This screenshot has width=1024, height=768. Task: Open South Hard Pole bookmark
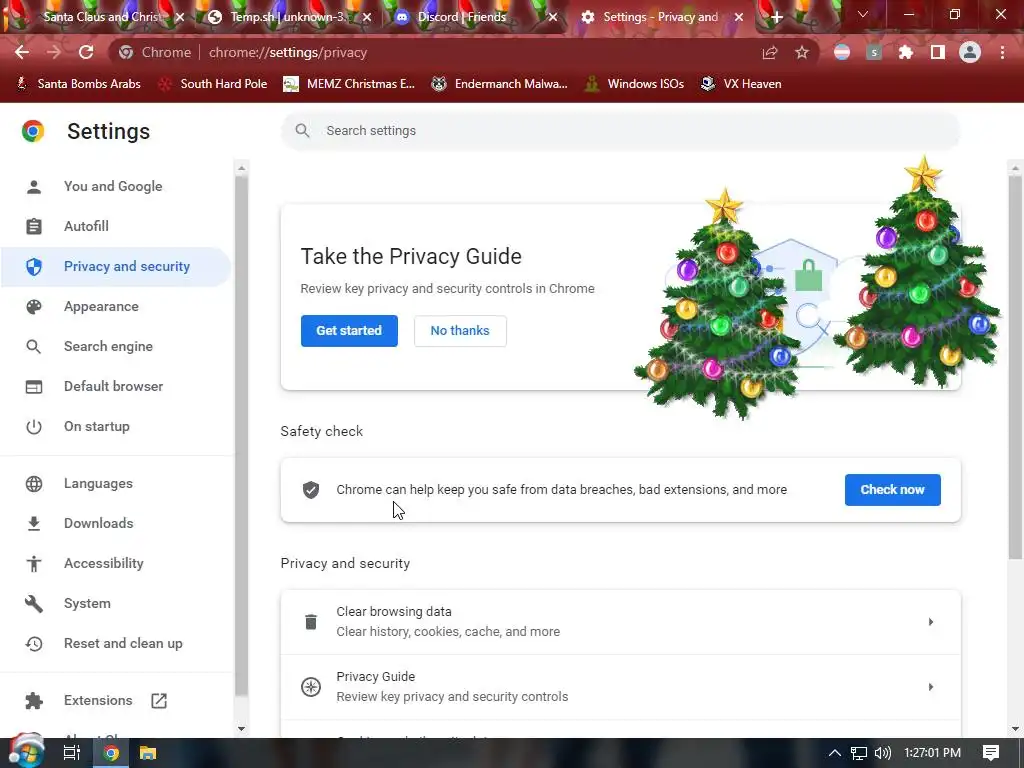click(212, 84)
